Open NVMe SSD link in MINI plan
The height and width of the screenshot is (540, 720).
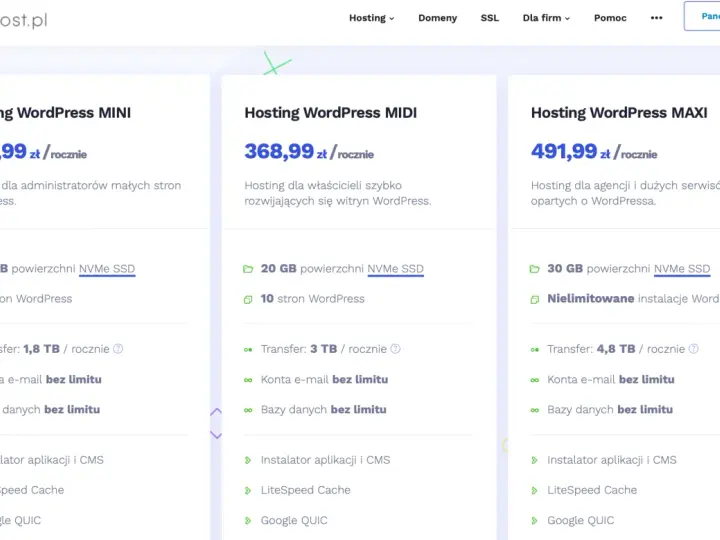coord(107,269)
